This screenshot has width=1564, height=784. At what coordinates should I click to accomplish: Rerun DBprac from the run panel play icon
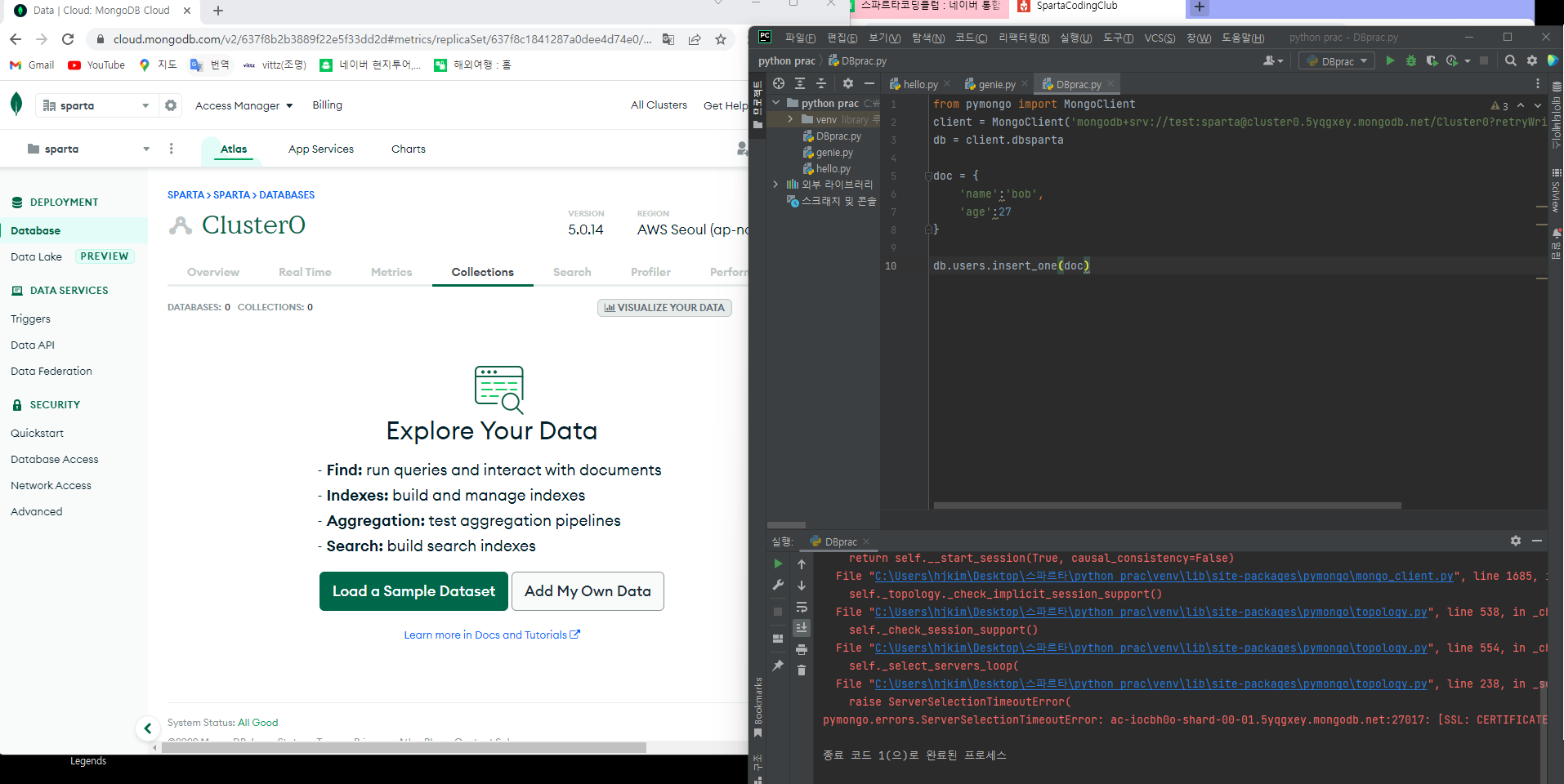[778, 563]
